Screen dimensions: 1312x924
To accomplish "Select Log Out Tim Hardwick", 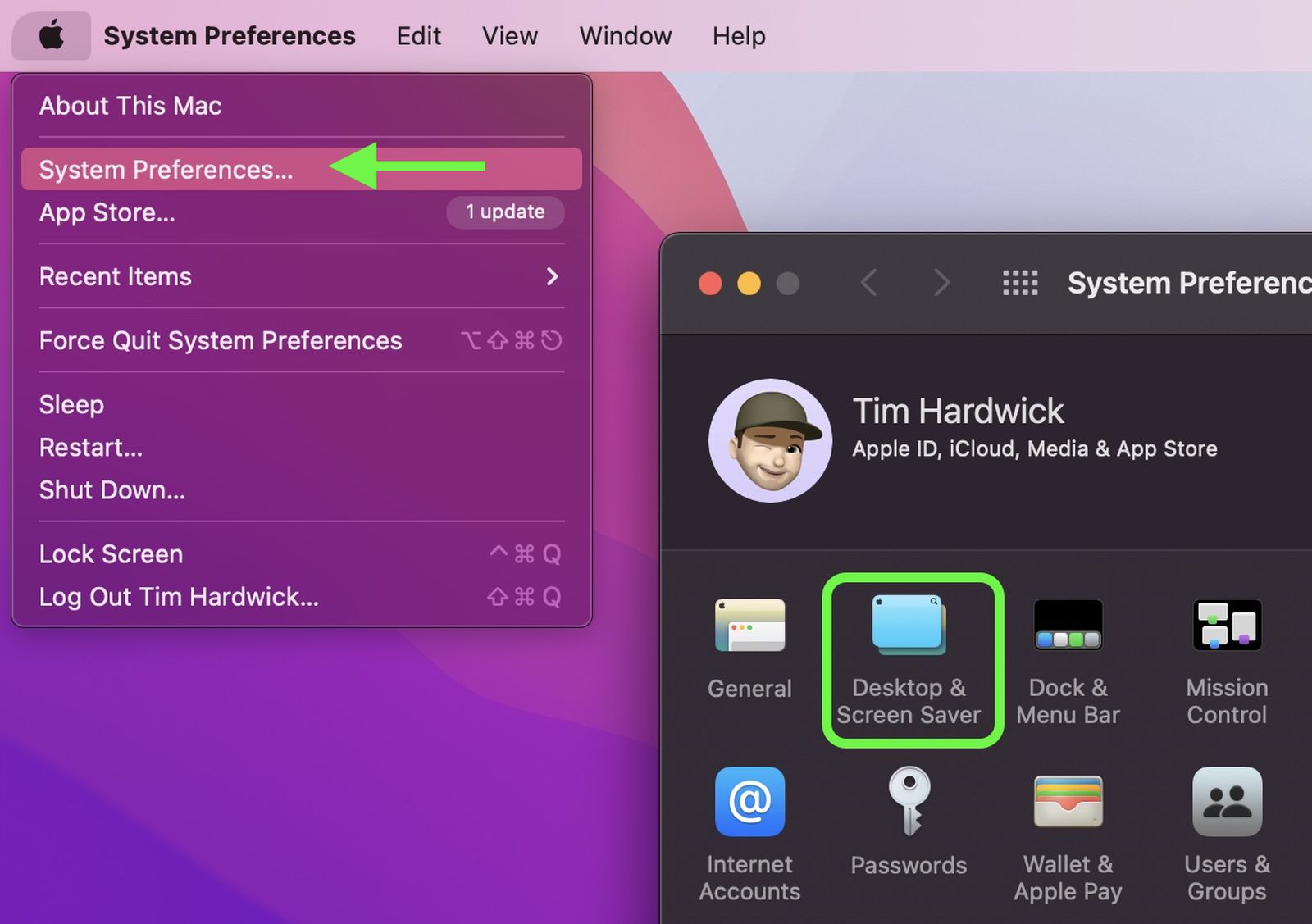I will [179, 596].
